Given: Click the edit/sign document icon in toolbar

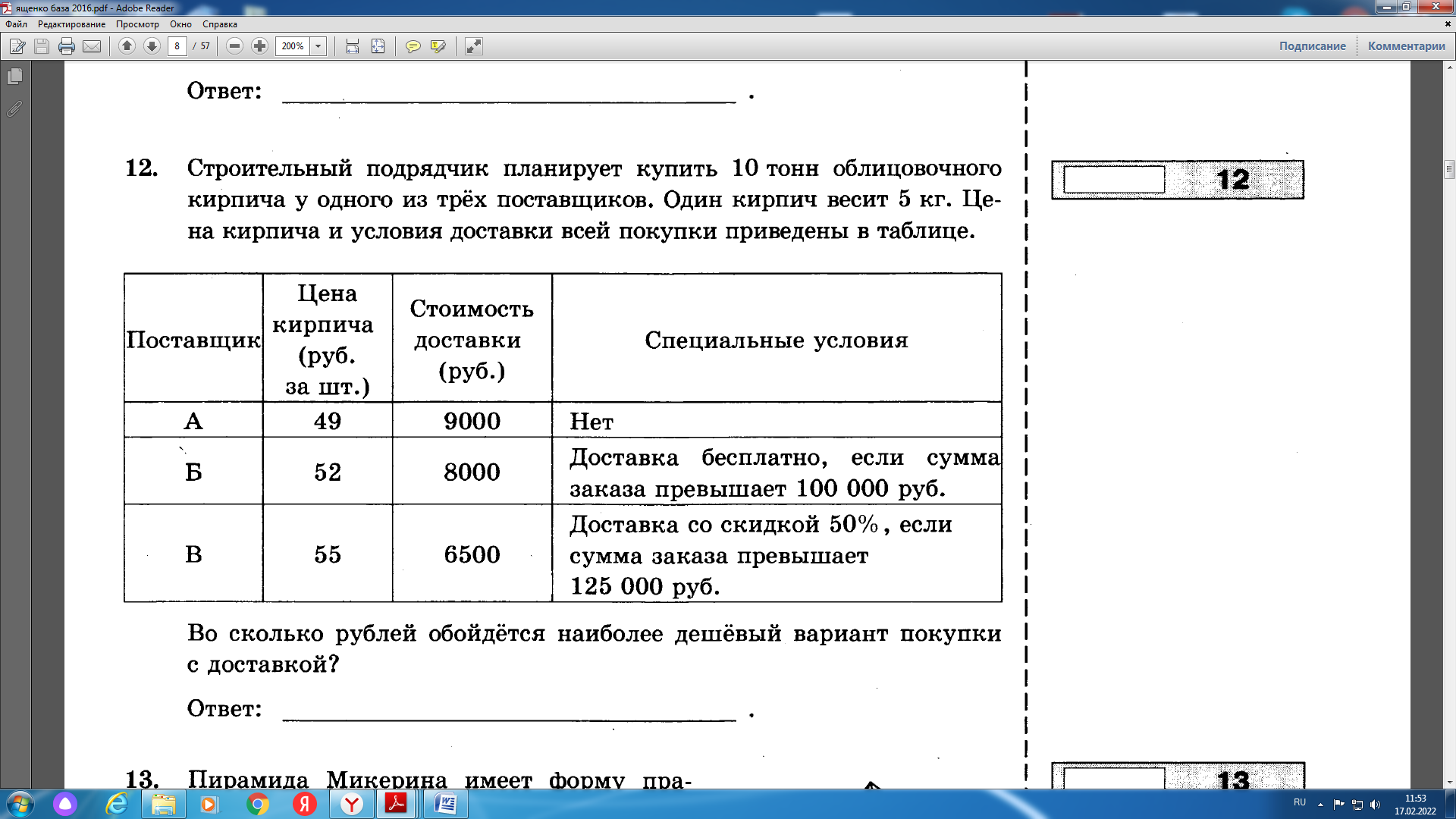Looking at the screenshot, I should pyautogui.click(x=17, y=46).
